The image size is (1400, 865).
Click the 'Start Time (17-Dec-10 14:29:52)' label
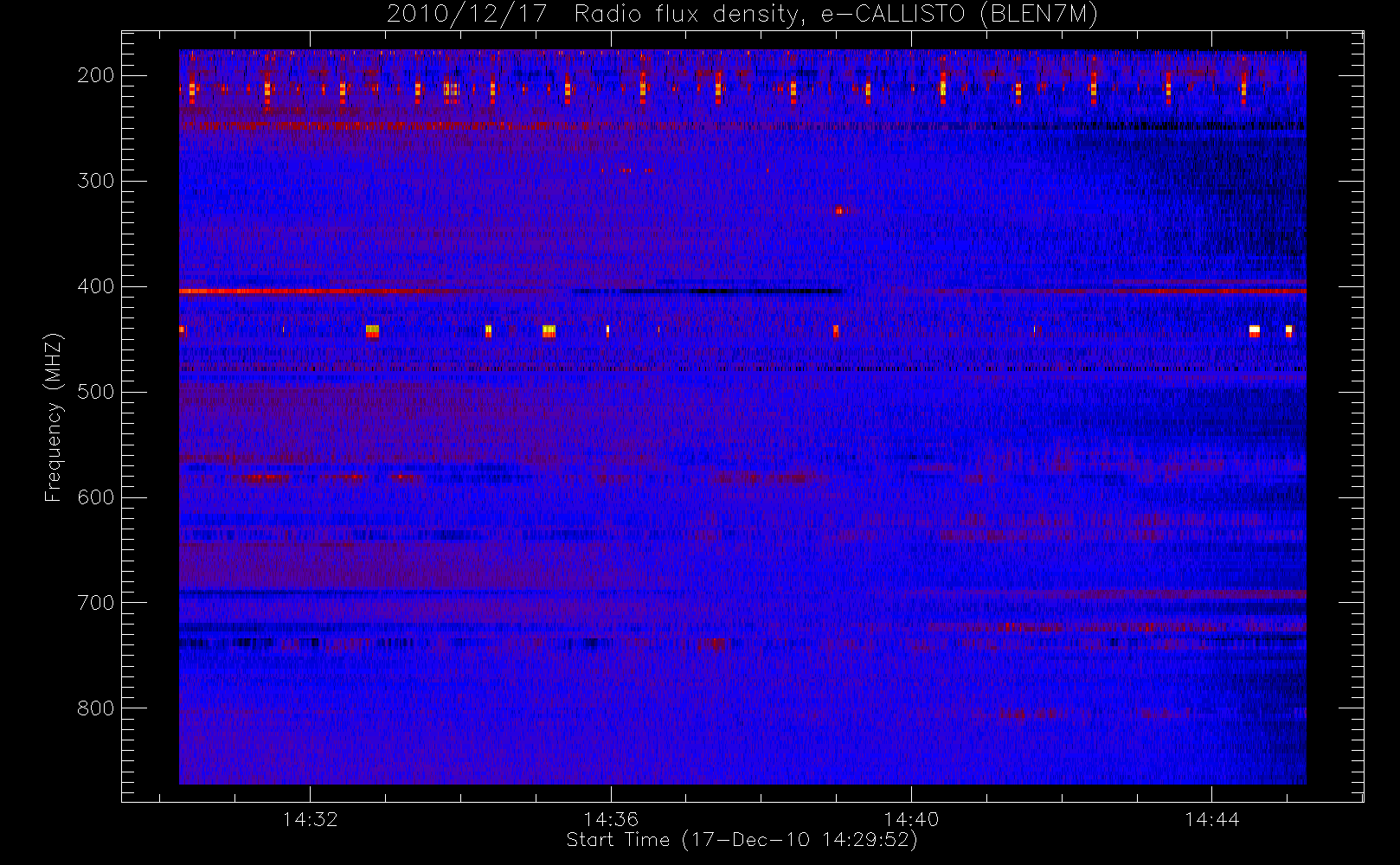[x=742, y=840]
